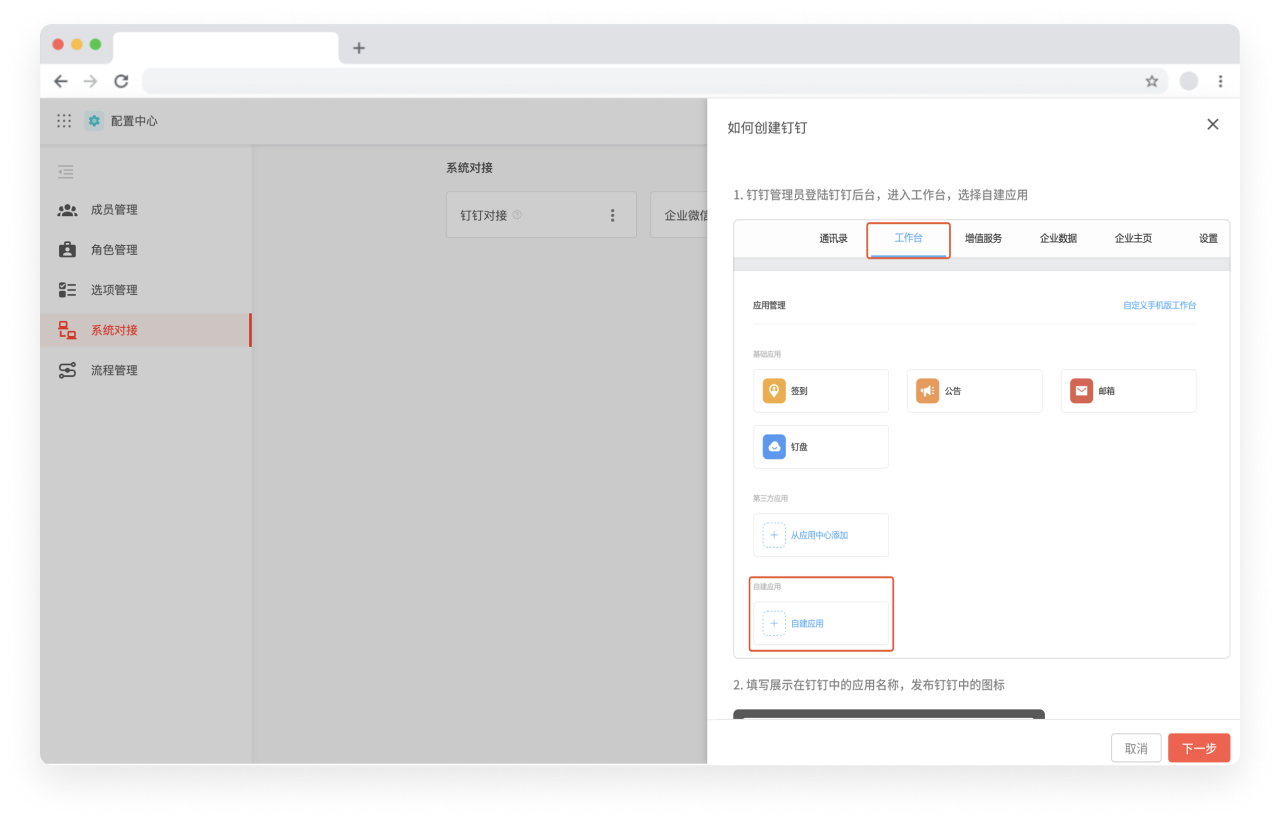The height and width of the screenshot is (822, 1280).
Task: Click the 第三方应用 section label
Action: coord(770,498)
